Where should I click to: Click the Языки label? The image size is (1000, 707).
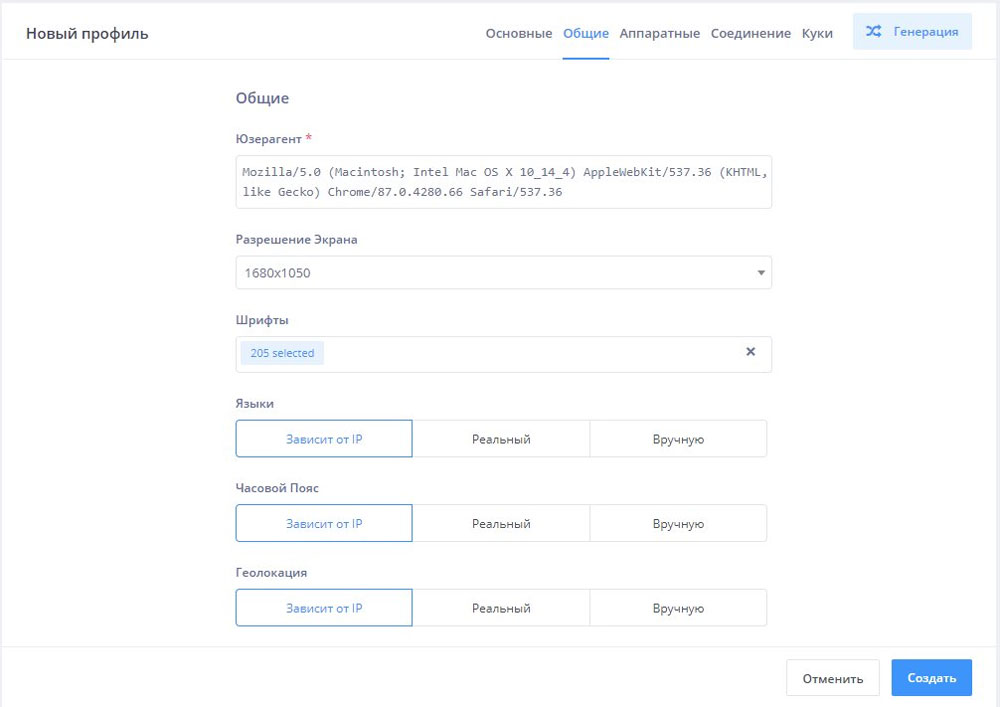[x=254, y=404]
